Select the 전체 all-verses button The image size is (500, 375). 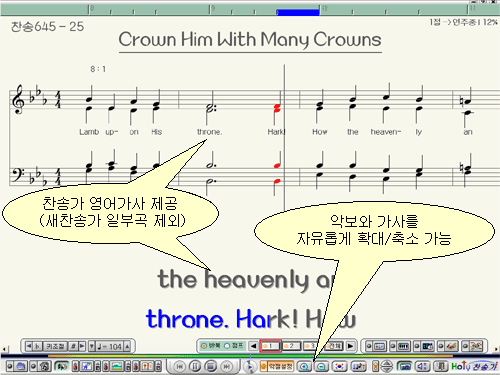pos(334,346)
